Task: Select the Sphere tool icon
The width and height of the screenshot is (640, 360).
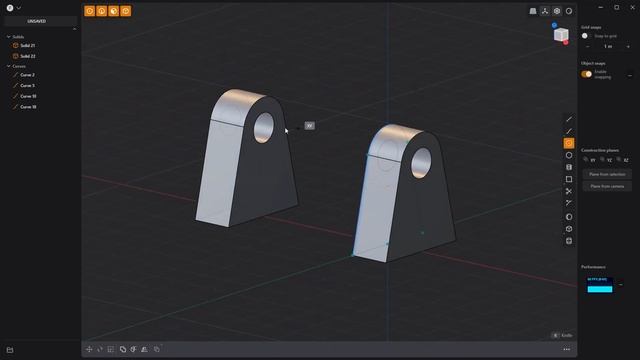Action: (x=569, y=217)
